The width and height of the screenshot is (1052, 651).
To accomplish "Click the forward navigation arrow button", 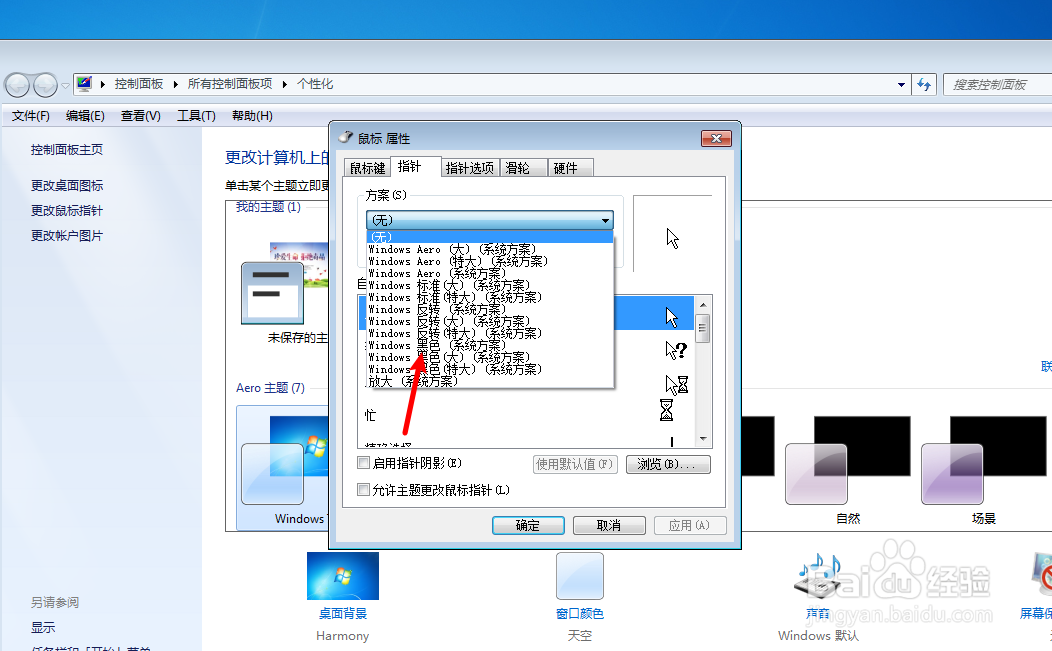I will [45, 85].
